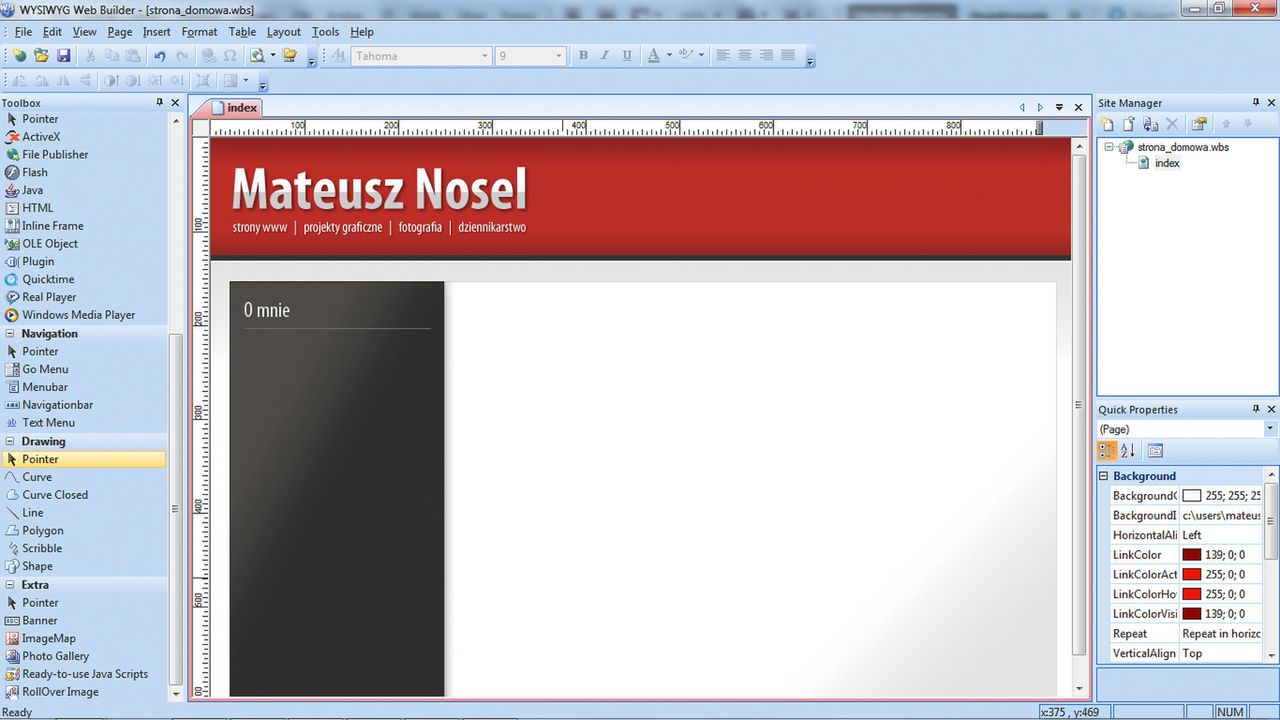Click the LinkColorActive red swatch
The image size is (1280, 720).
(x=1191, y=574)
